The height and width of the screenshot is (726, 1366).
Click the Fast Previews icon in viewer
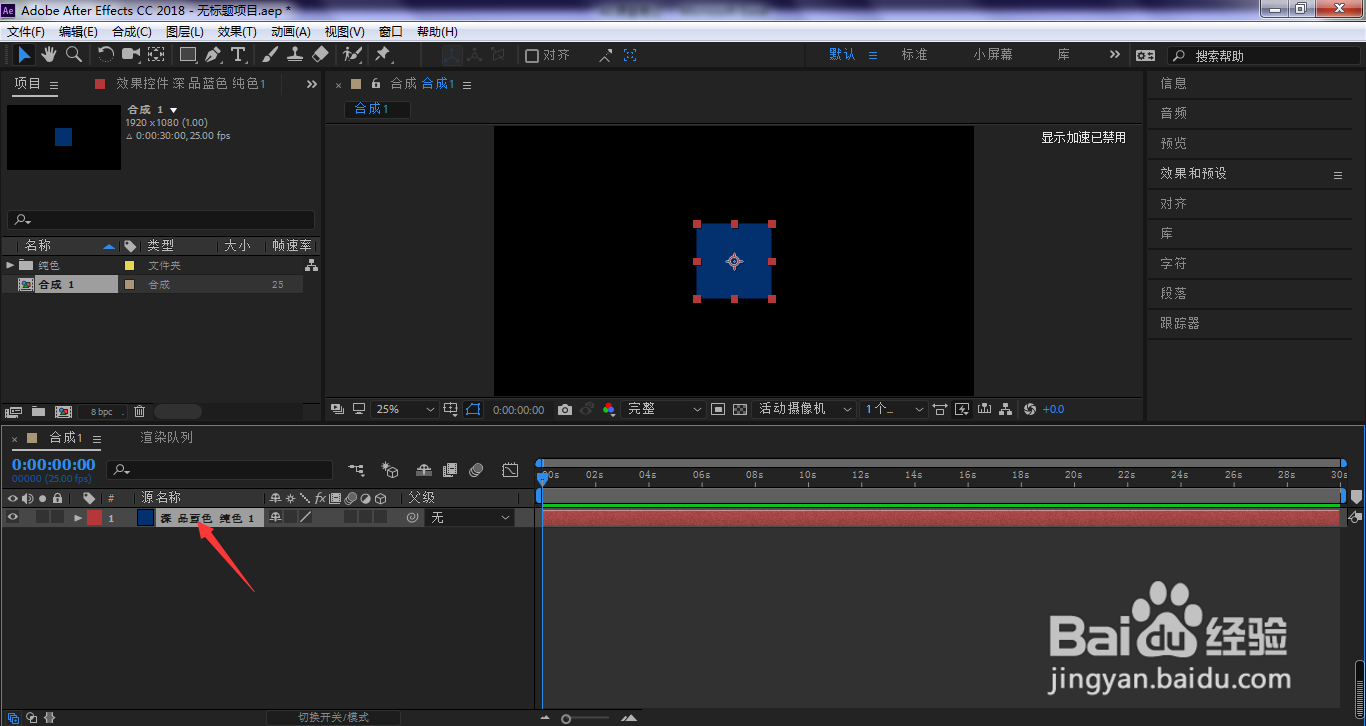coord(963,409)
